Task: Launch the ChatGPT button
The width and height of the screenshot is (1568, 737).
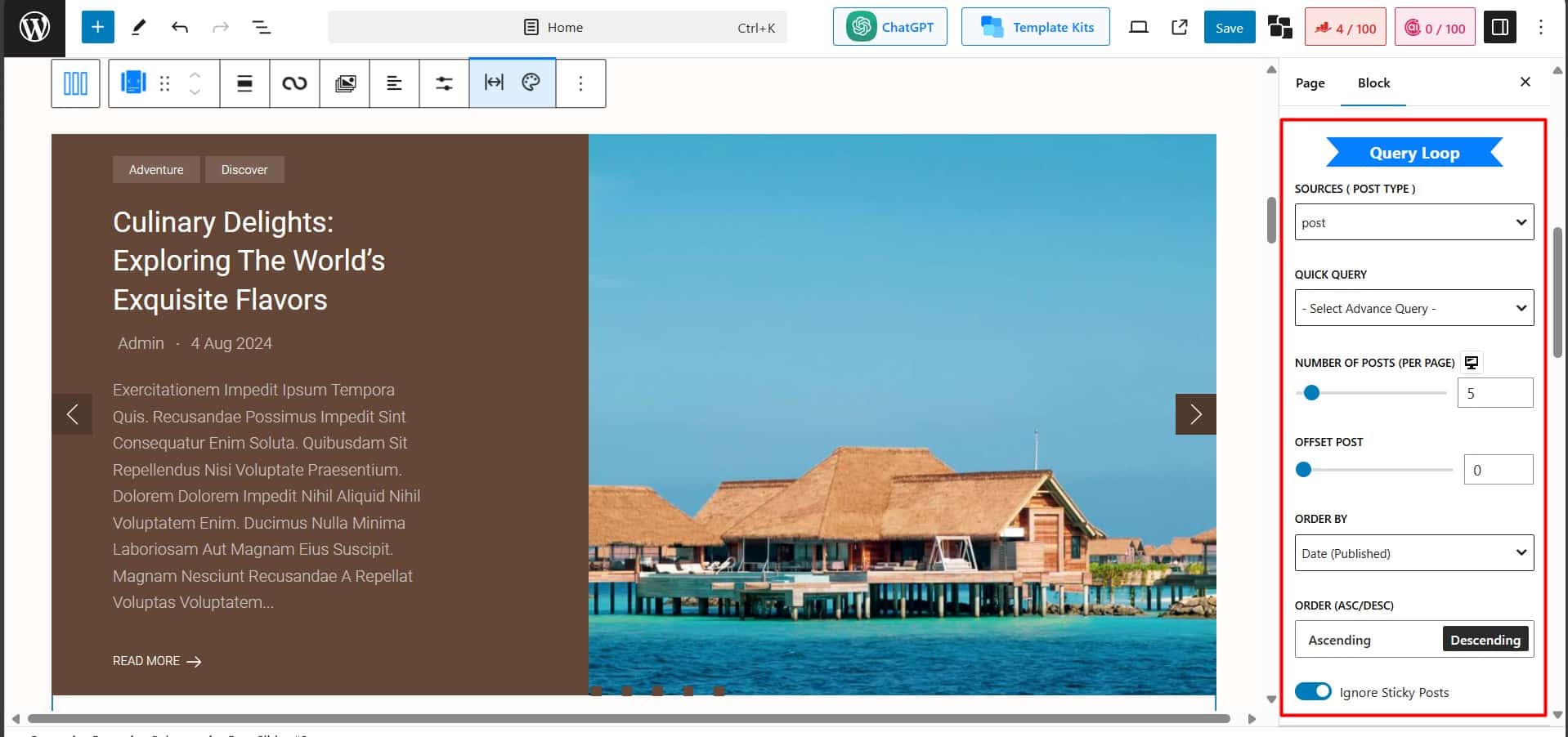Action: tap(889, 27)
